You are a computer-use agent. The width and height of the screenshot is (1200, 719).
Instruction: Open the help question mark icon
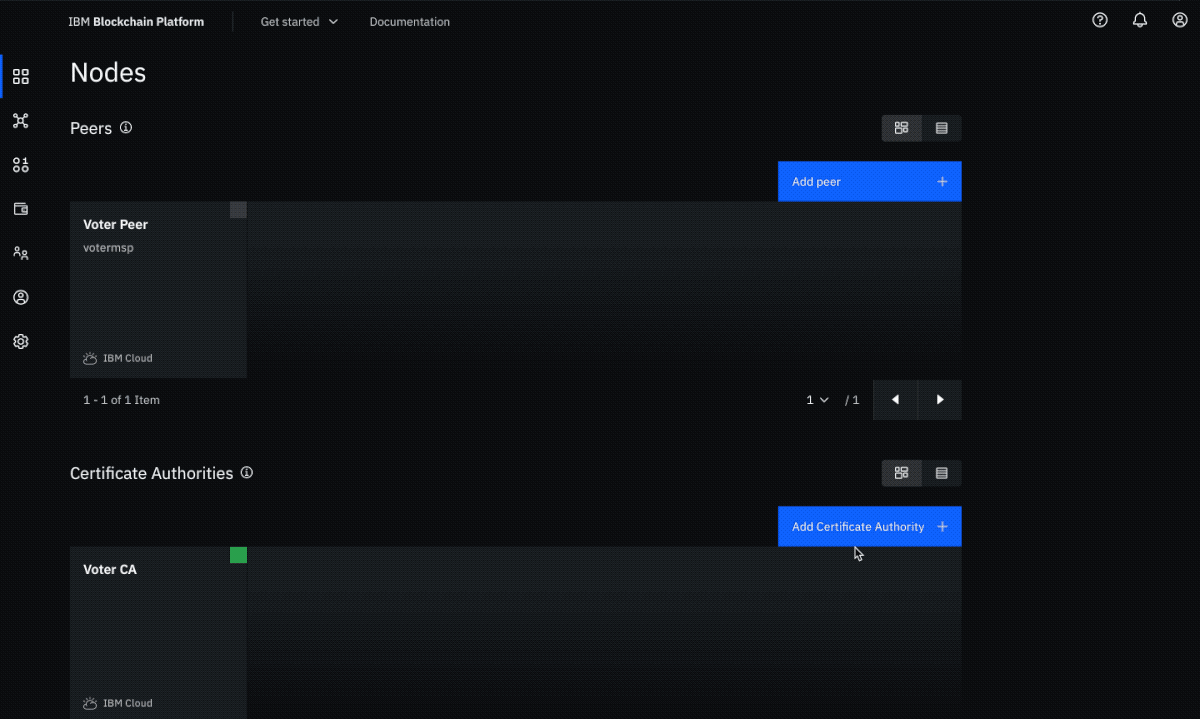pyautogui.click(x=1100, y=20)
